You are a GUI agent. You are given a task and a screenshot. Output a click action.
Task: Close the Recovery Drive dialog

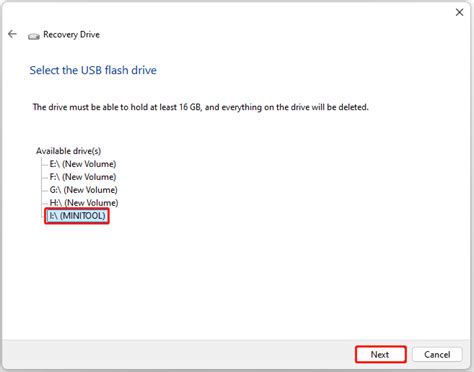(459, 12)
